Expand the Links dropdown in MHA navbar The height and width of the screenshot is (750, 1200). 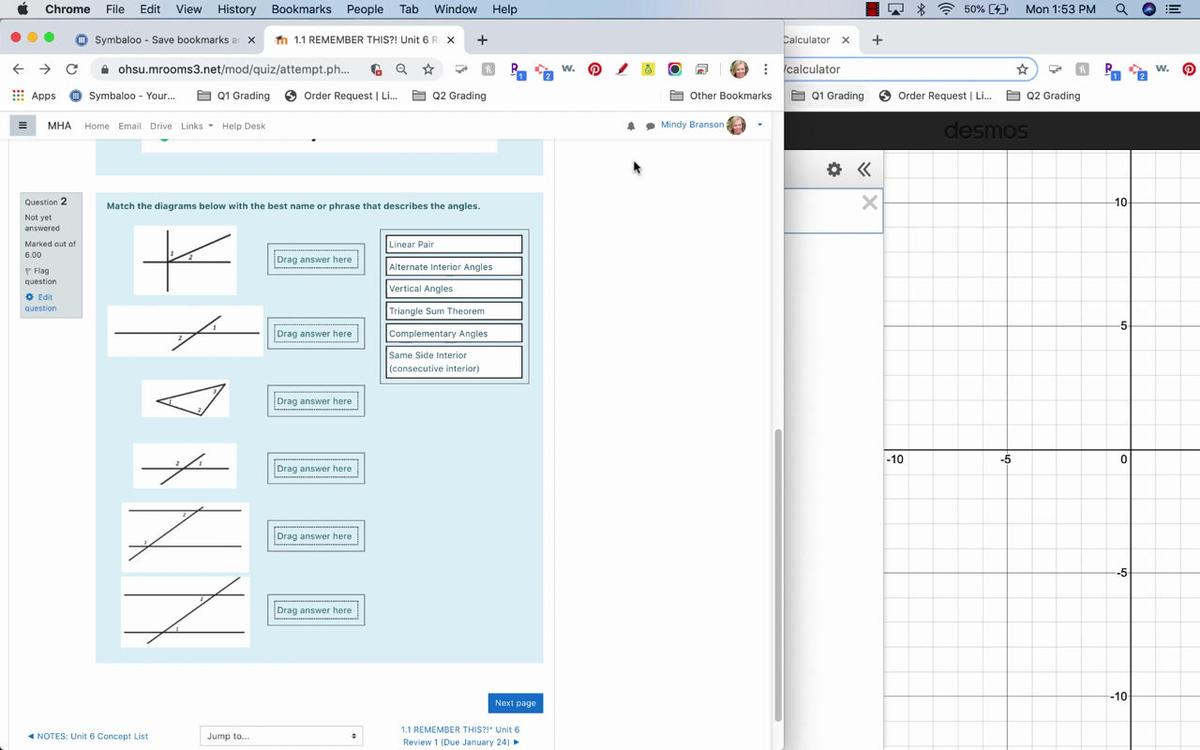pos(196,126)
